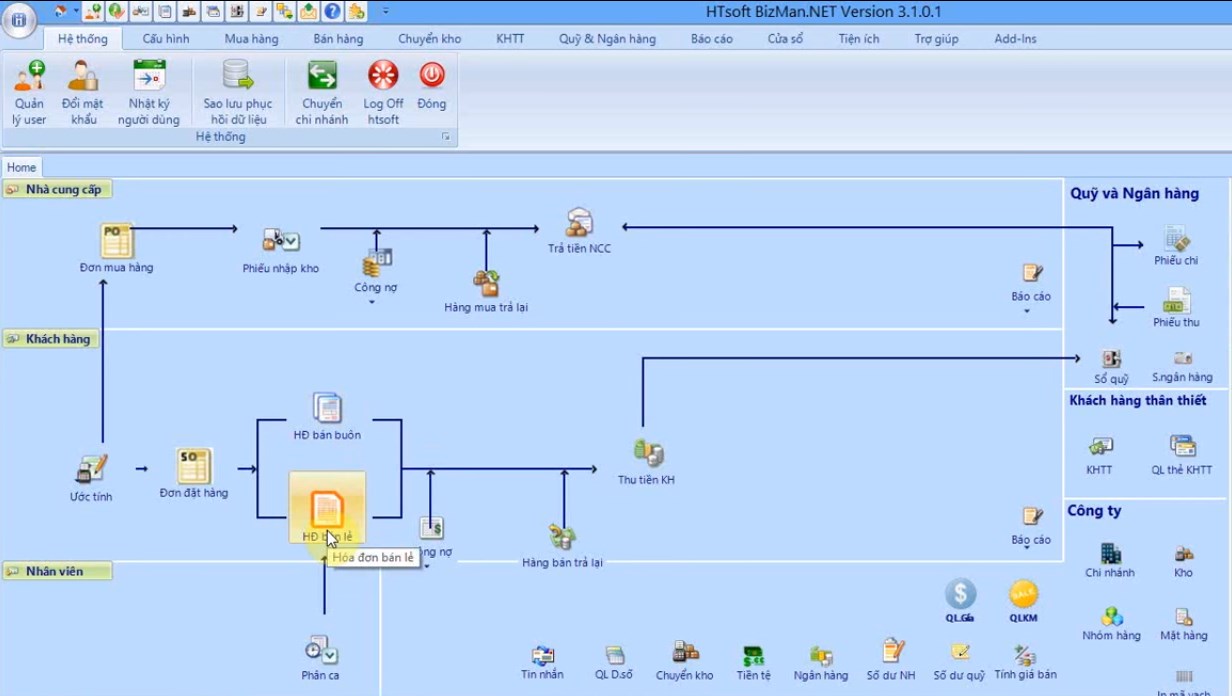The height and width of the screenshot is (696, 1232).
Task: Open the Add-Ins tab
Action: coord(1016,39)
